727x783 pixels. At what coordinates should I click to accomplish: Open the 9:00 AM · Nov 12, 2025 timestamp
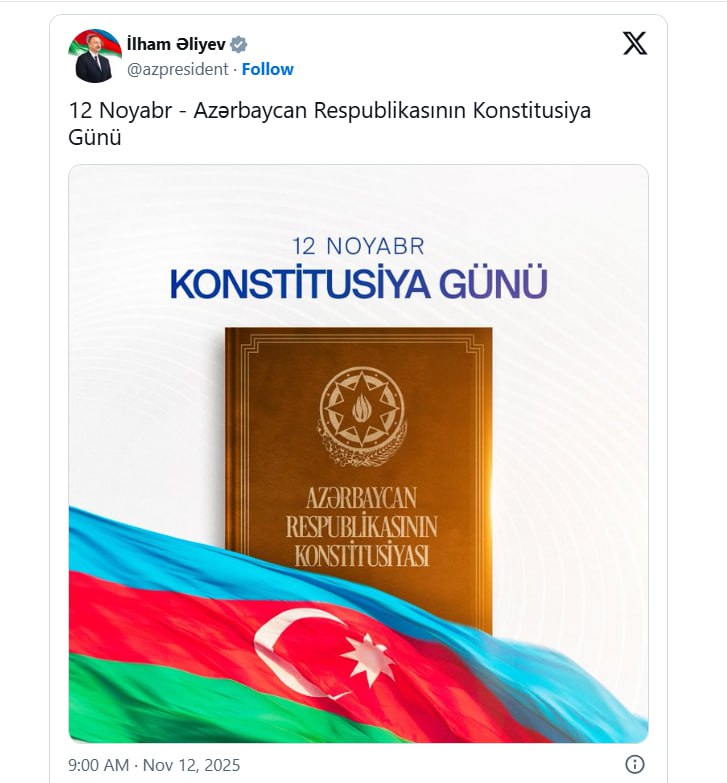point(154,765)
